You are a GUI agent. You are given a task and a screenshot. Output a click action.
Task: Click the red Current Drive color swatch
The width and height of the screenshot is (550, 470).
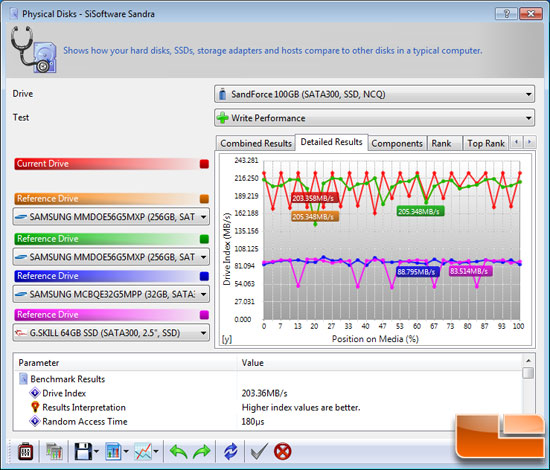point(204,164)
